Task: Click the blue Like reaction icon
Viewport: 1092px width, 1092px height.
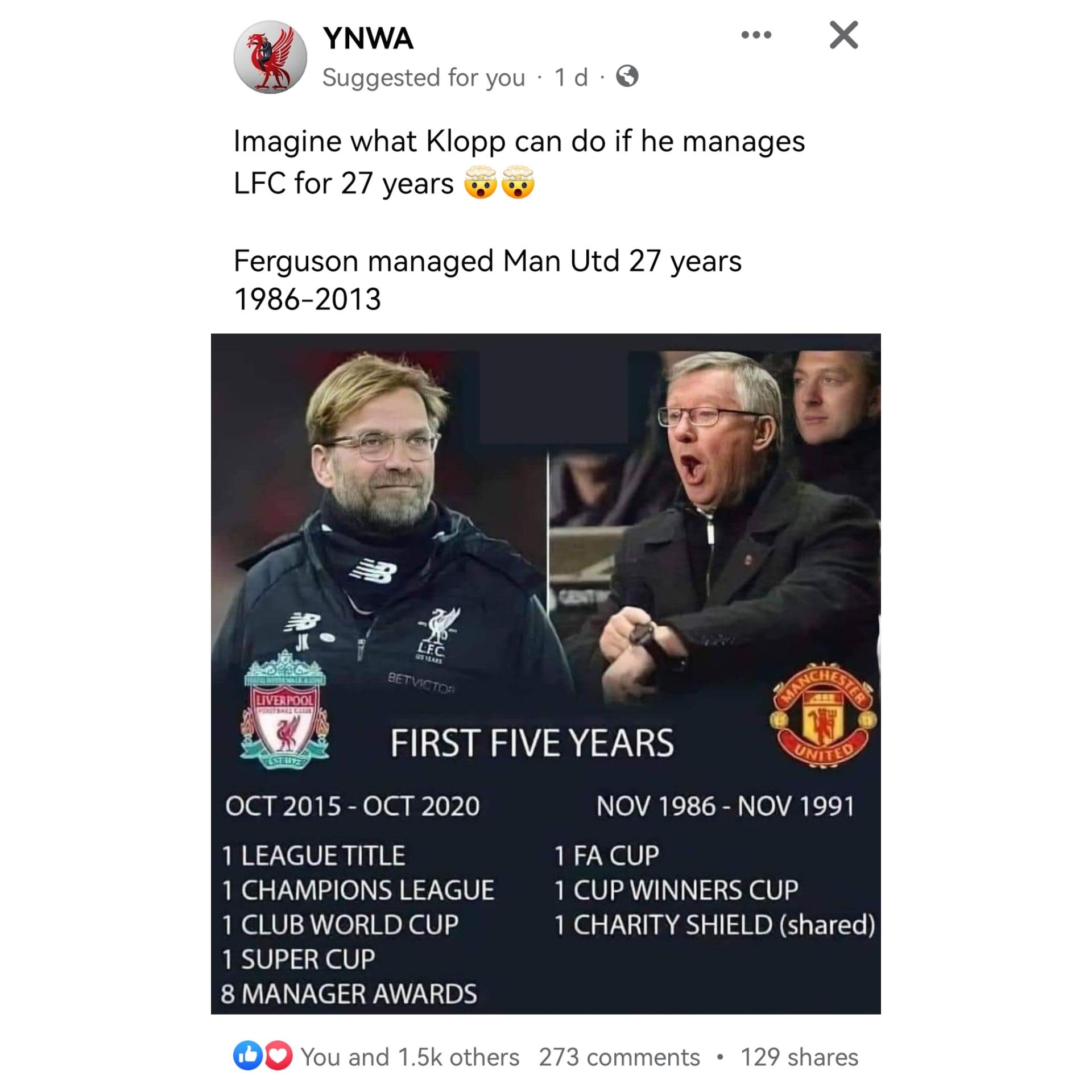Action: click(x=247, y=1056)
